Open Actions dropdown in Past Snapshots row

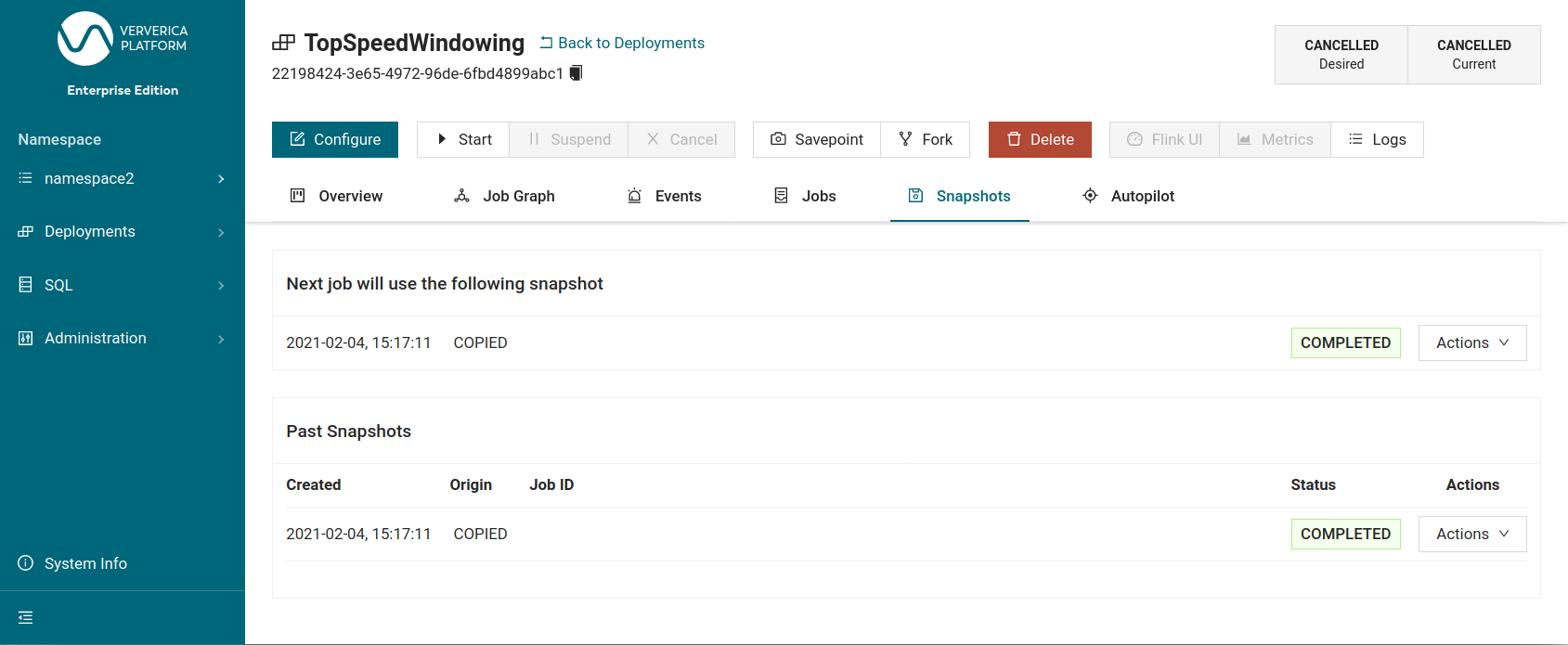tap(1472, 534)
